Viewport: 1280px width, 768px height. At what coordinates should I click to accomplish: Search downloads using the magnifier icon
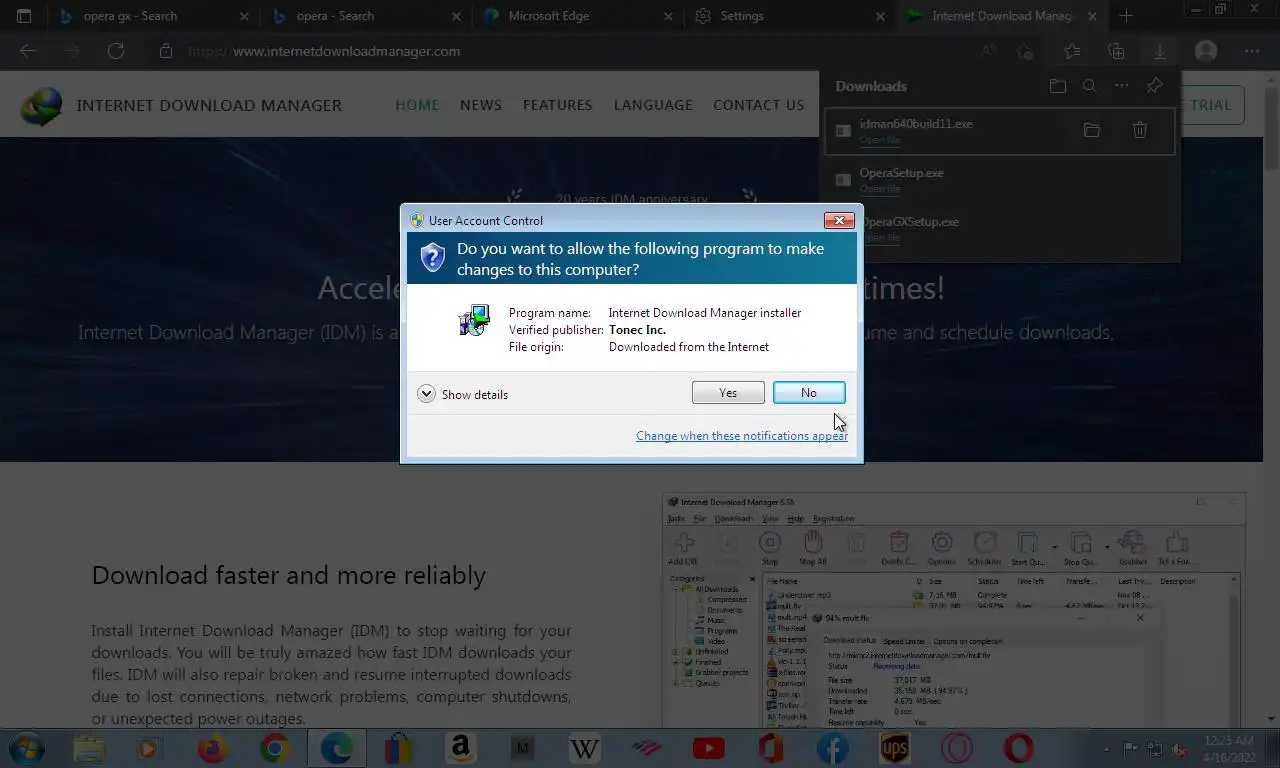click(x=1090, y=86)
